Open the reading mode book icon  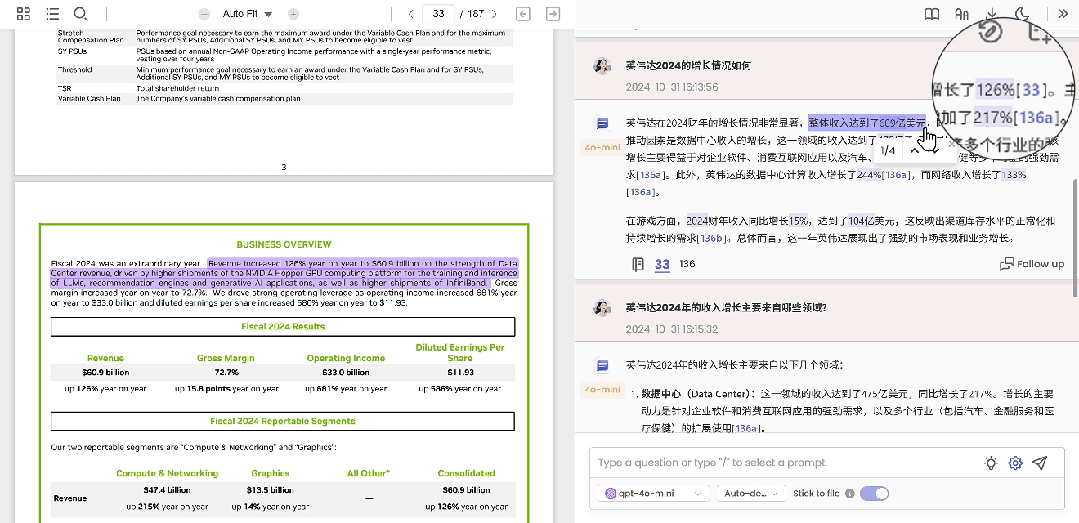932,14
